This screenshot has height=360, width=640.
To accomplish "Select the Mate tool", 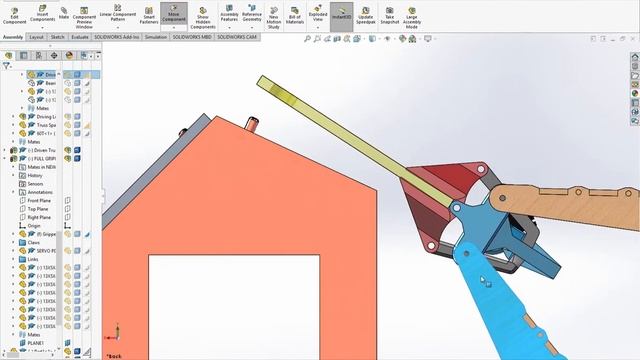I will tap(64, 13).
